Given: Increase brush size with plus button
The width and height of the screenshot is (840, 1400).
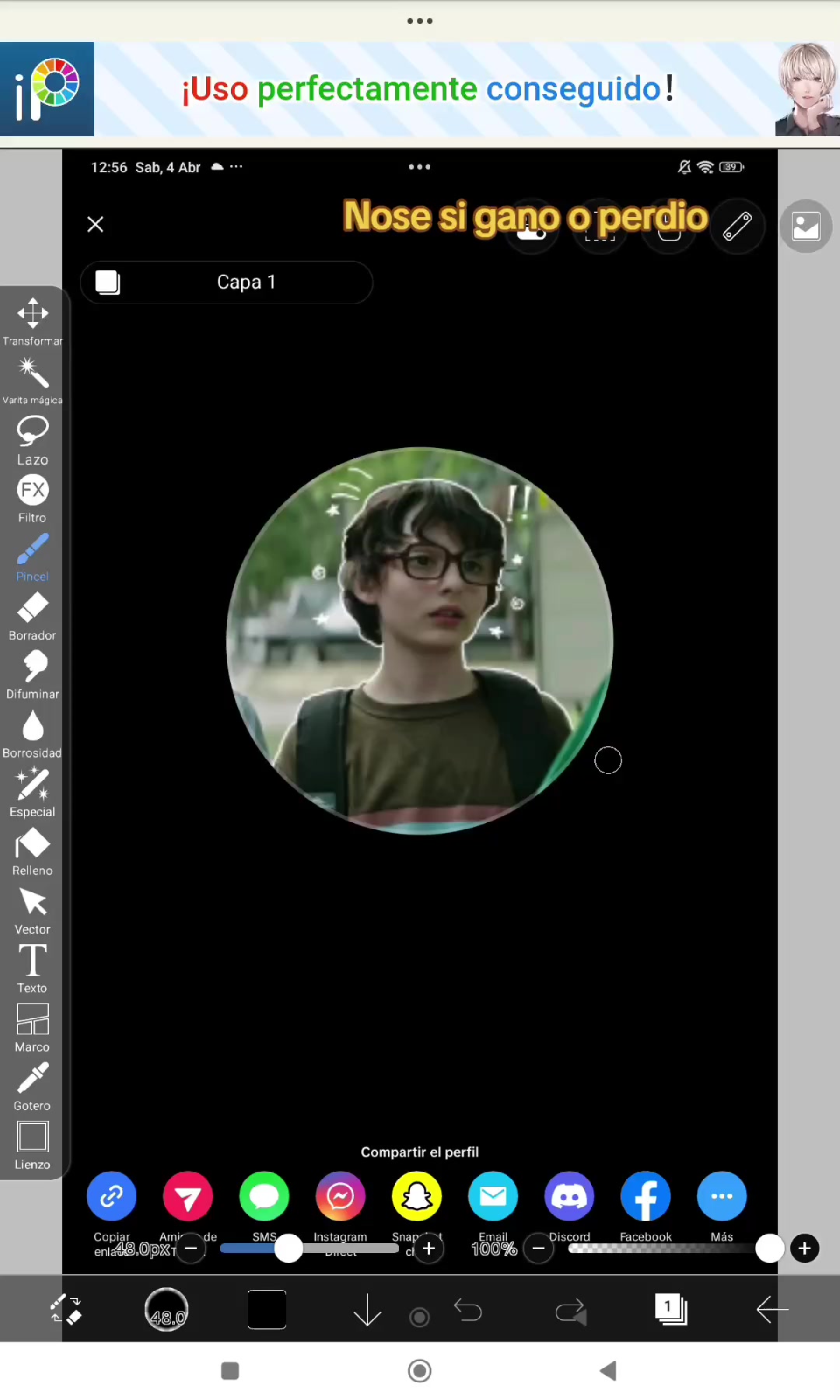Looking at the screenshot, I should pyautogui.click(x=429, y=1248).
